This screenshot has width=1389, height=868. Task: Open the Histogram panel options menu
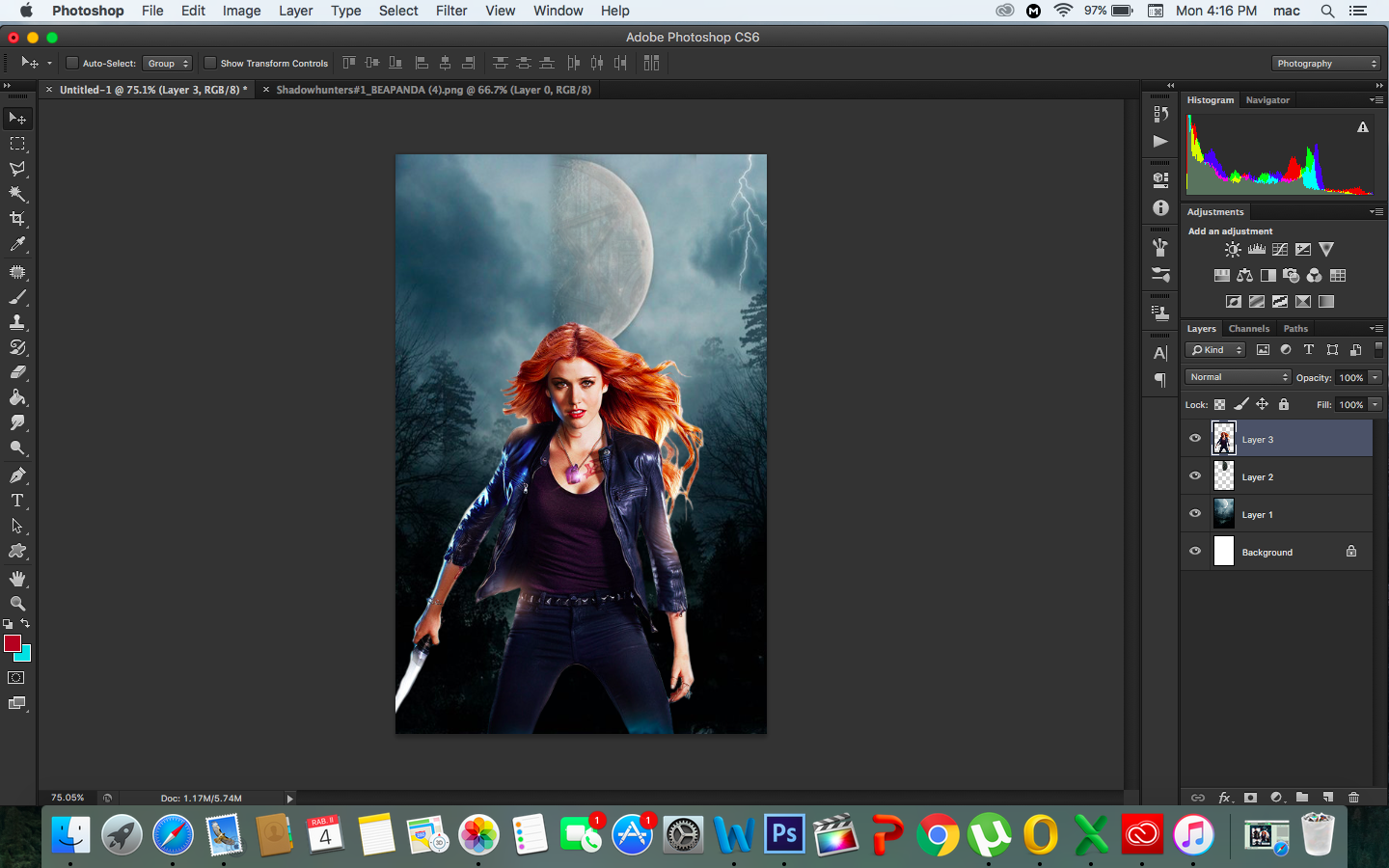1376,100
